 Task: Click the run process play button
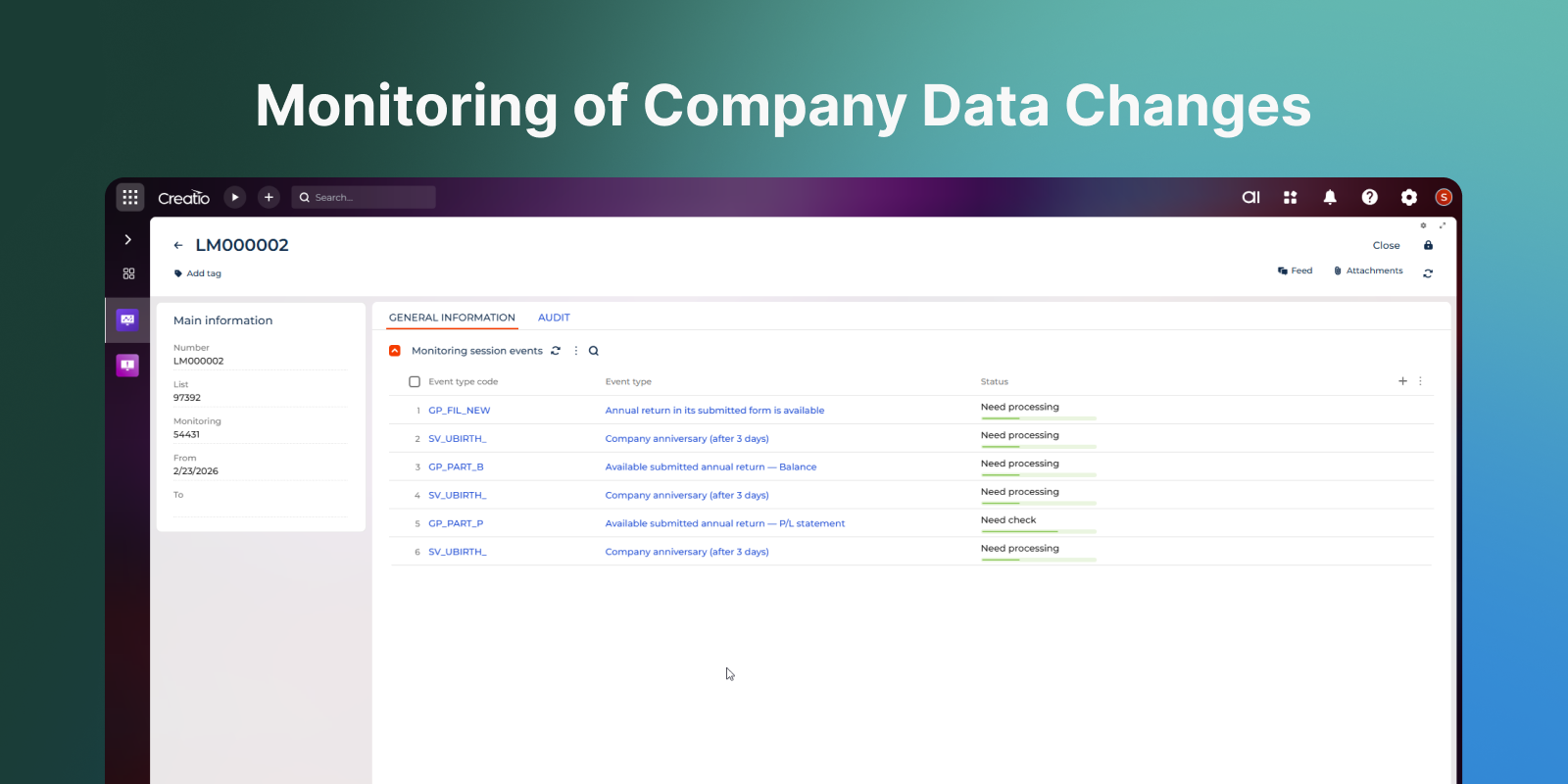(x=235, y=197)
